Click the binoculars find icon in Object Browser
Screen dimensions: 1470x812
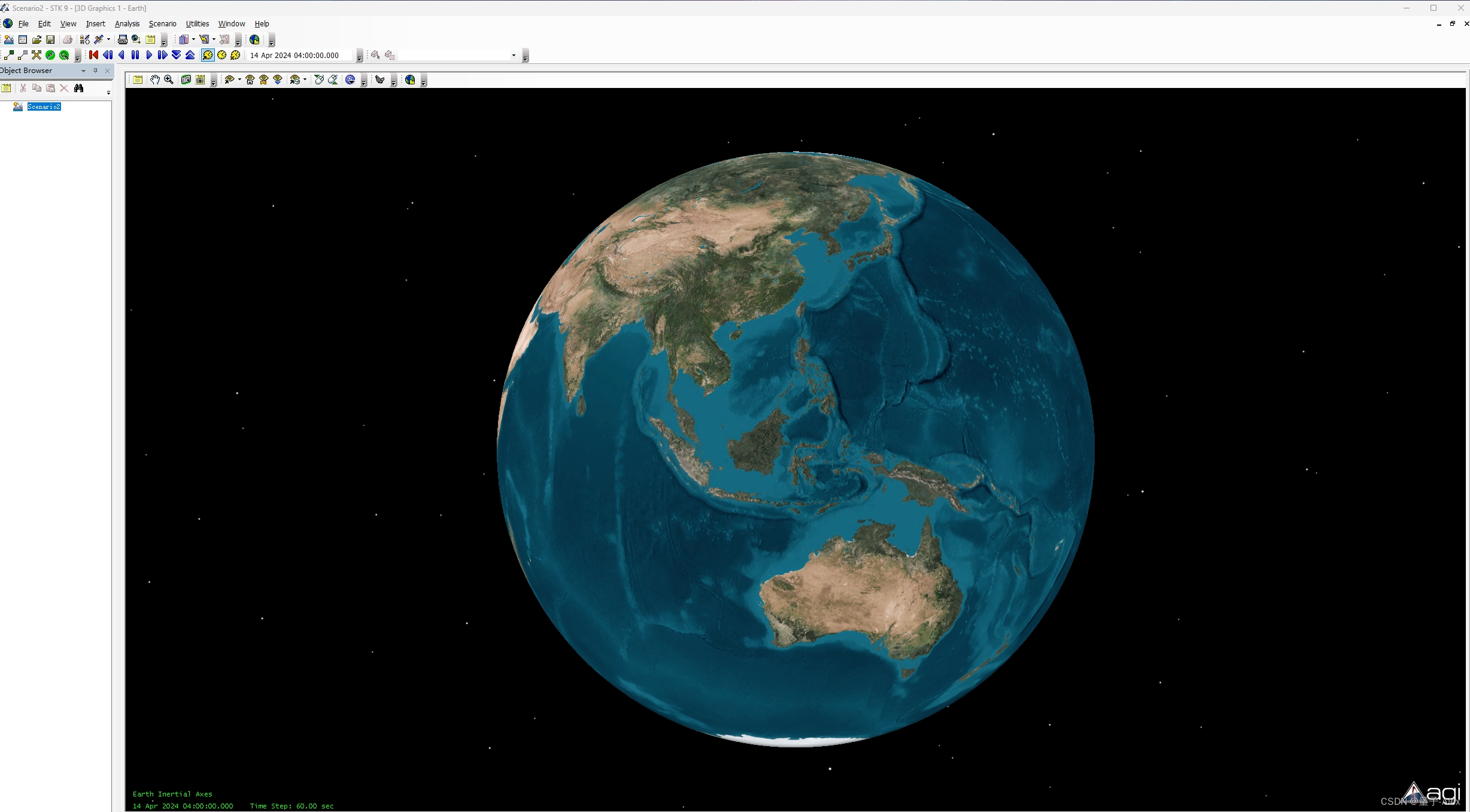78,88
